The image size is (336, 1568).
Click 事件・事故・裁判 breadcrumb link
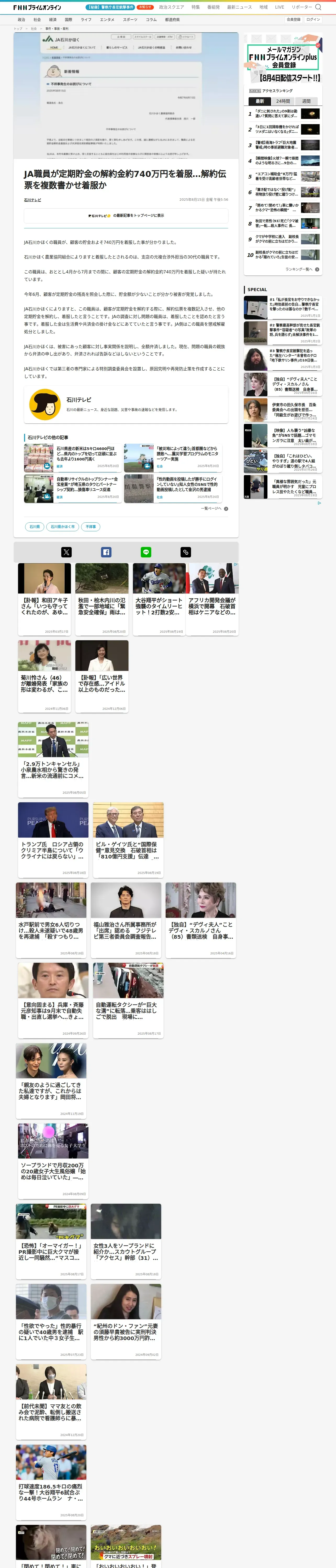(x=57, y=28)
